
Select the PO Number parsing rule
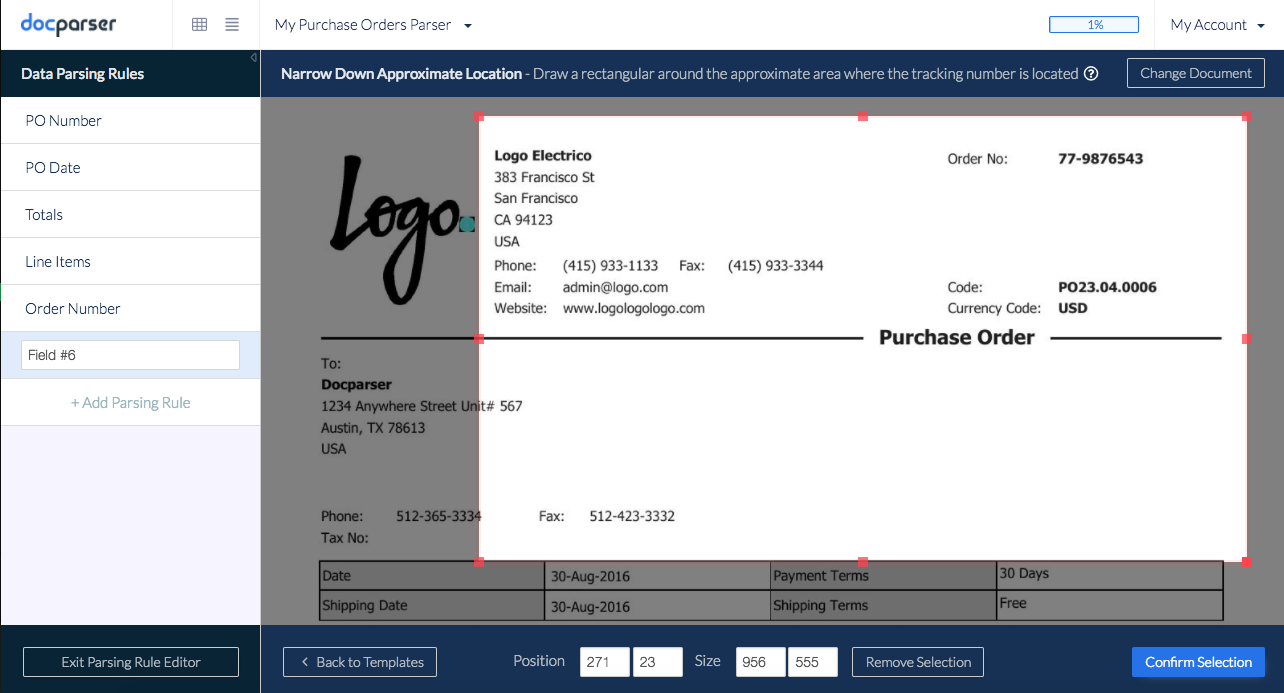click(130, 120)
